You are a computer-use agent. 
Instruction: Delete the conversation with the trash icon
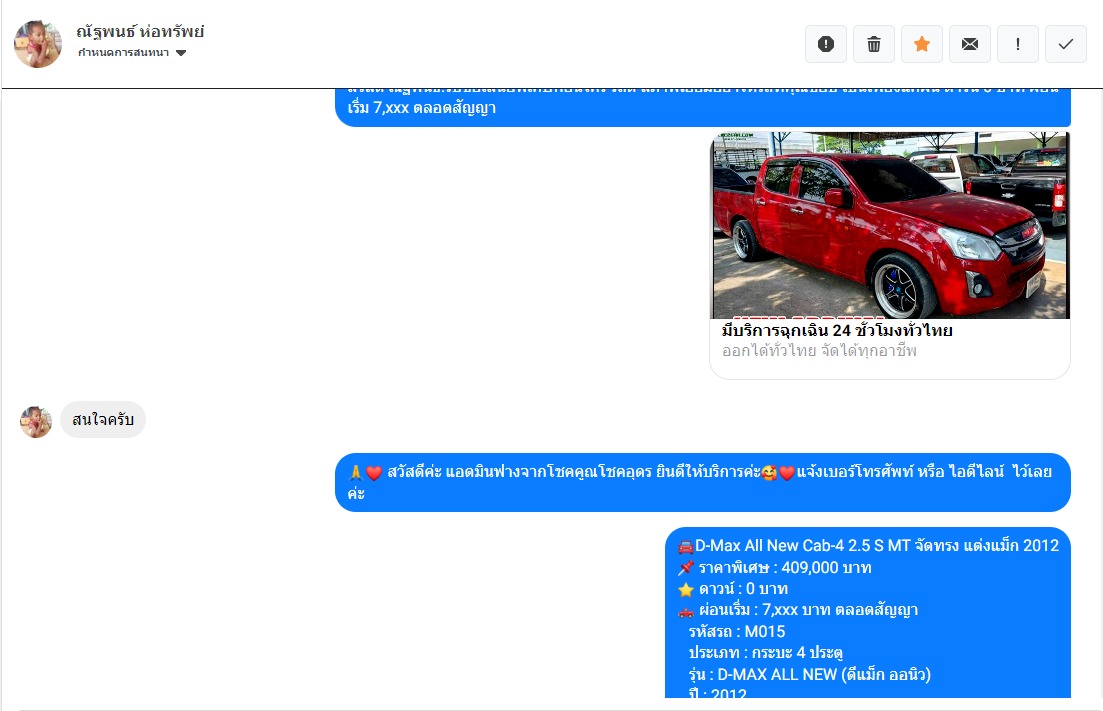pyautogui.click(x=874, y=44)
